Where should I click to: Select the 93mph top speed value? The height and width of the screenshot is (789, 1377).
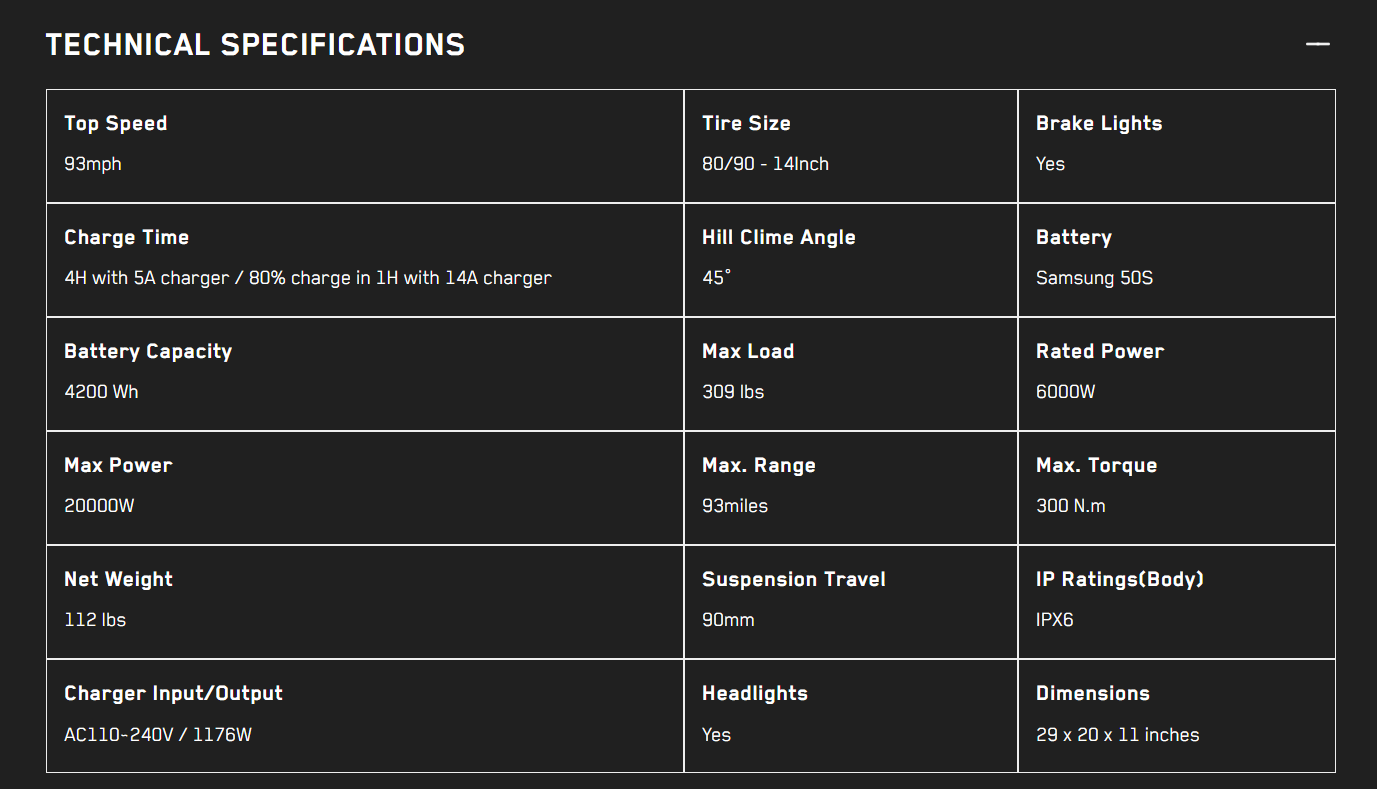point(93,164)
